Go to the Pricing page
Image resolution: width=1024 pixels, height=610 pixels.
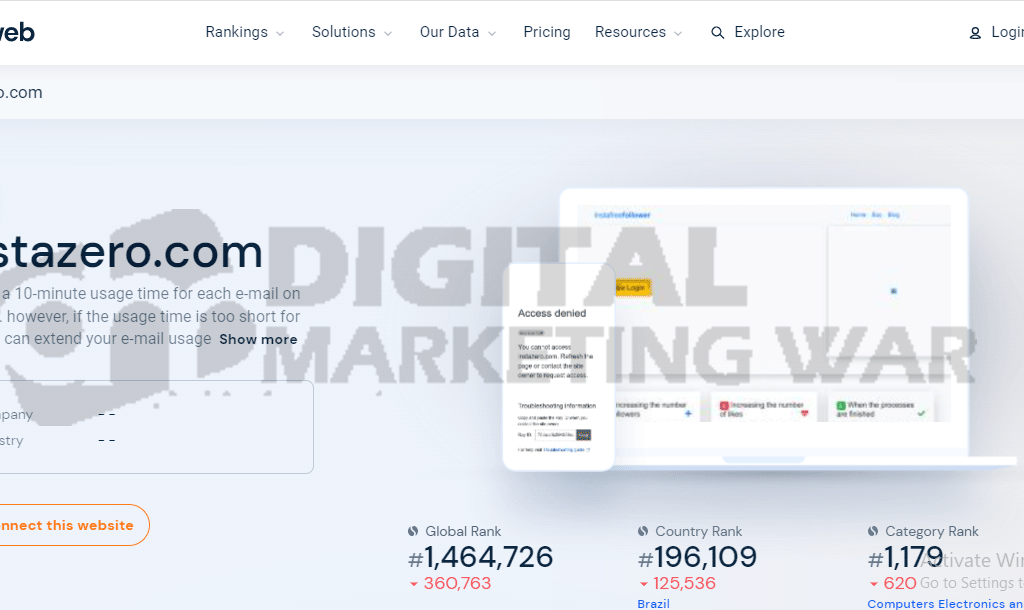click(547, 32)
